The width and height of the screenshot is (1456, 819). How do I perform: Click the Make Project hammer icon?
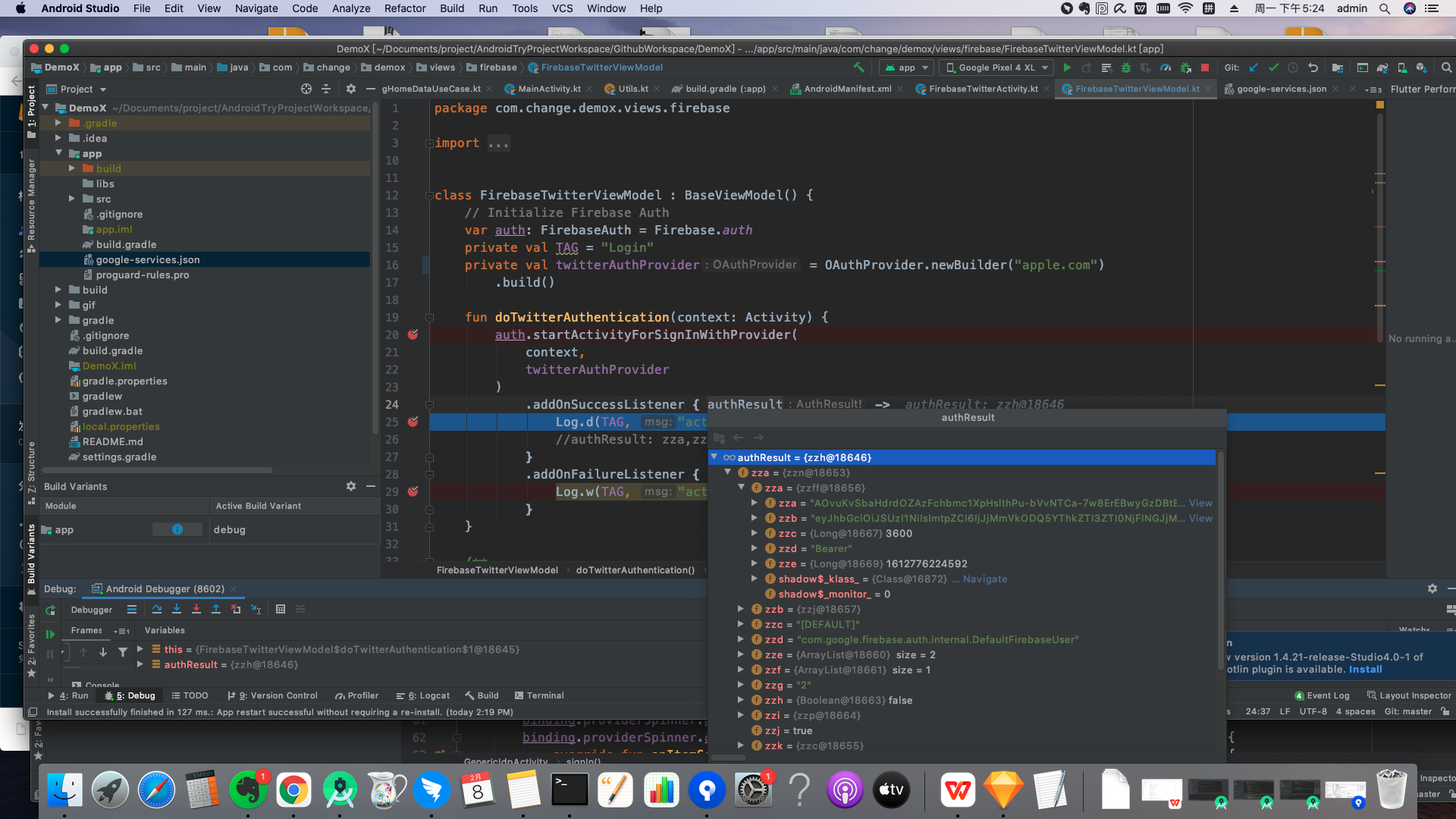coord(858,67)
